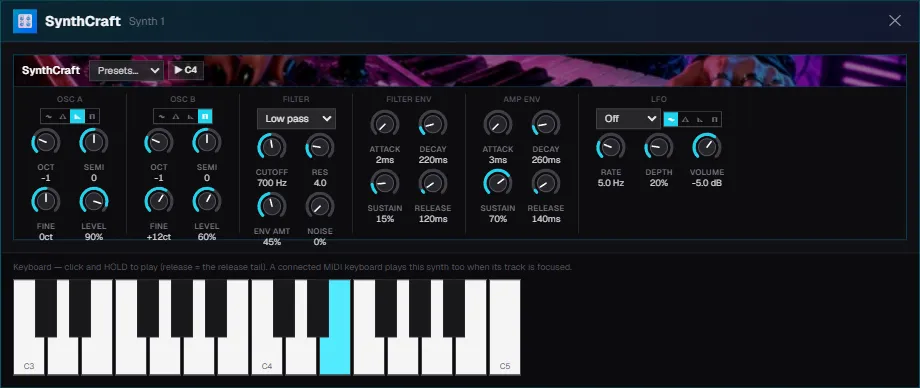
Task: Click the SynthCraft app logo icon
Action: pyautogui.click(x=25, y=22)
